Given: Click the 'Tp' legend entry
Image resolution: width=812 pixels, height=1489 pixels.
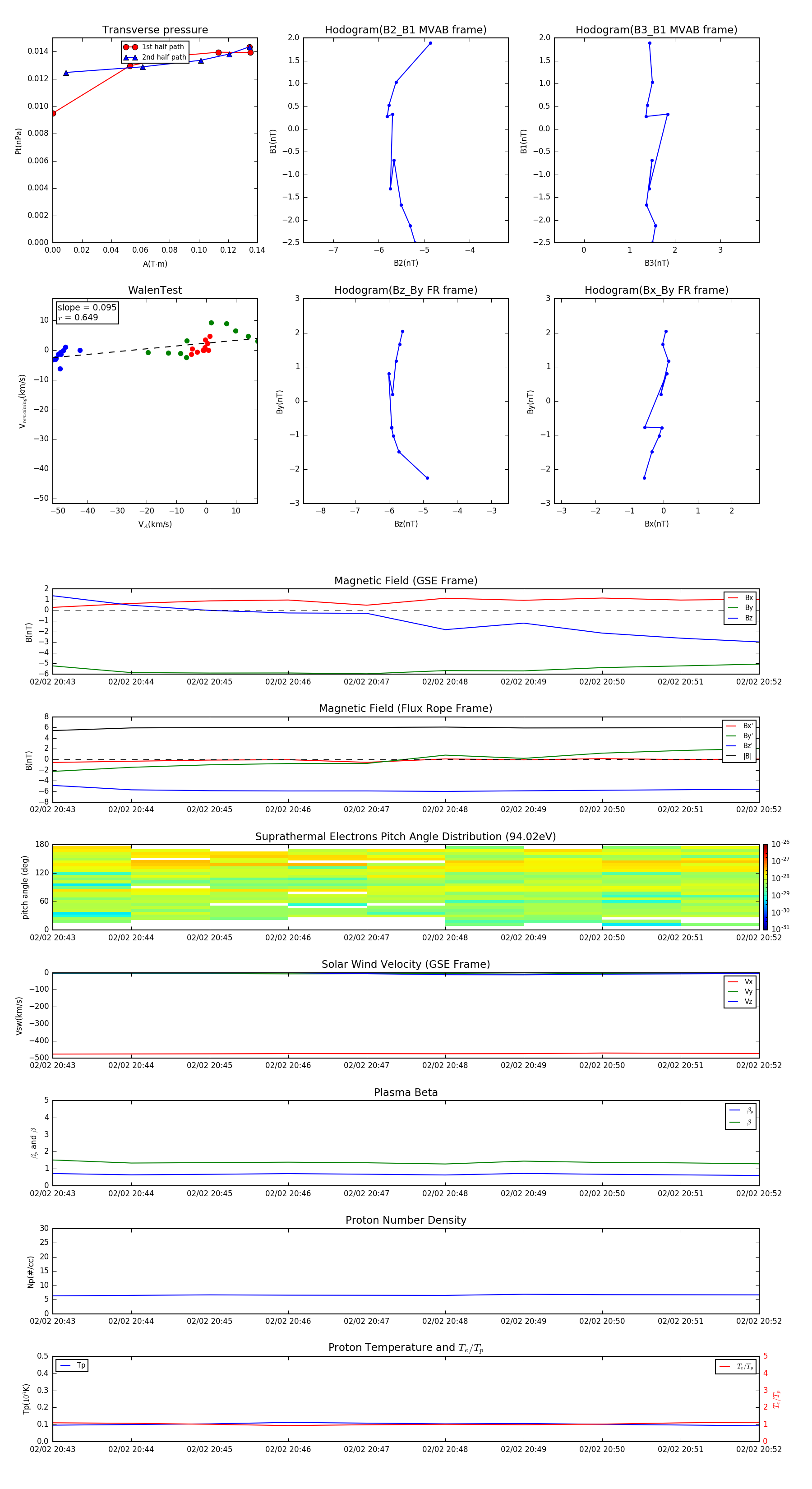Looking at the screenshot, I should [x=72, y=1365].
